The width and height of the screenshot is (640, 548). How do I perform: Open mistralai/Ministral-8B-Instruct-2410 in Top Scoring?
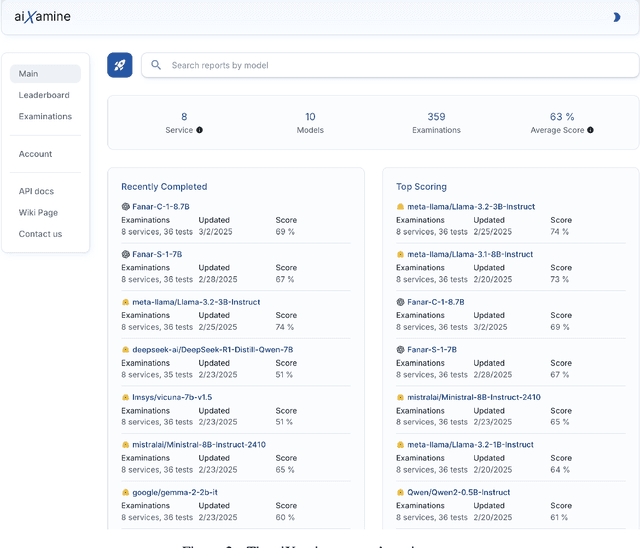point(473,397)
